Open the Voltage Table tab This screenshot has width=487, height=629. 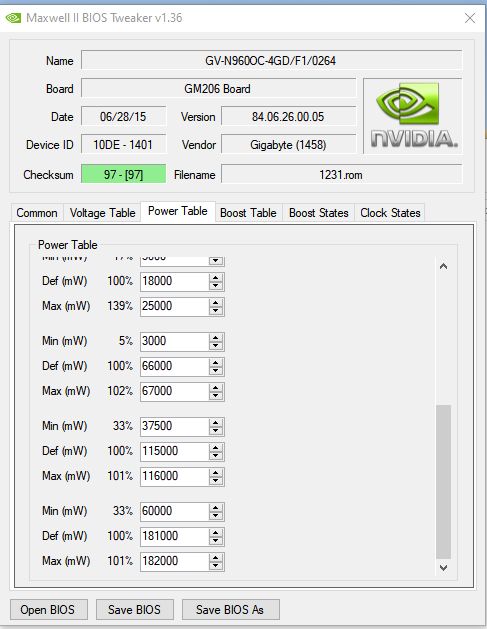pos(102,213)
